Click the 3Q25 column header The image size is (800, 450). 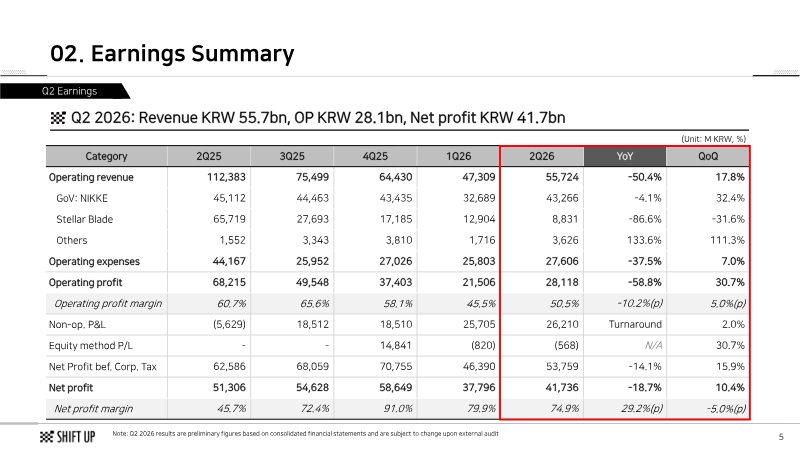tap(292, 156)
